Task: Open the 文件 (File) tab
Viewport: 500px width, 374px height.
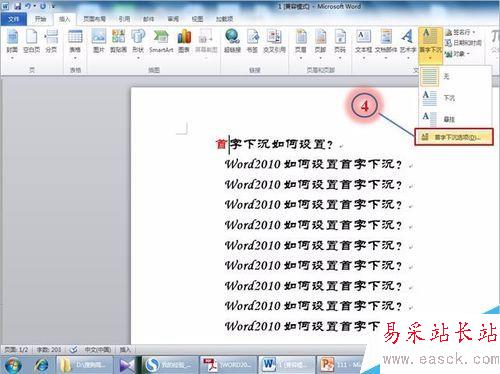Action: click(x=13, y=19)
